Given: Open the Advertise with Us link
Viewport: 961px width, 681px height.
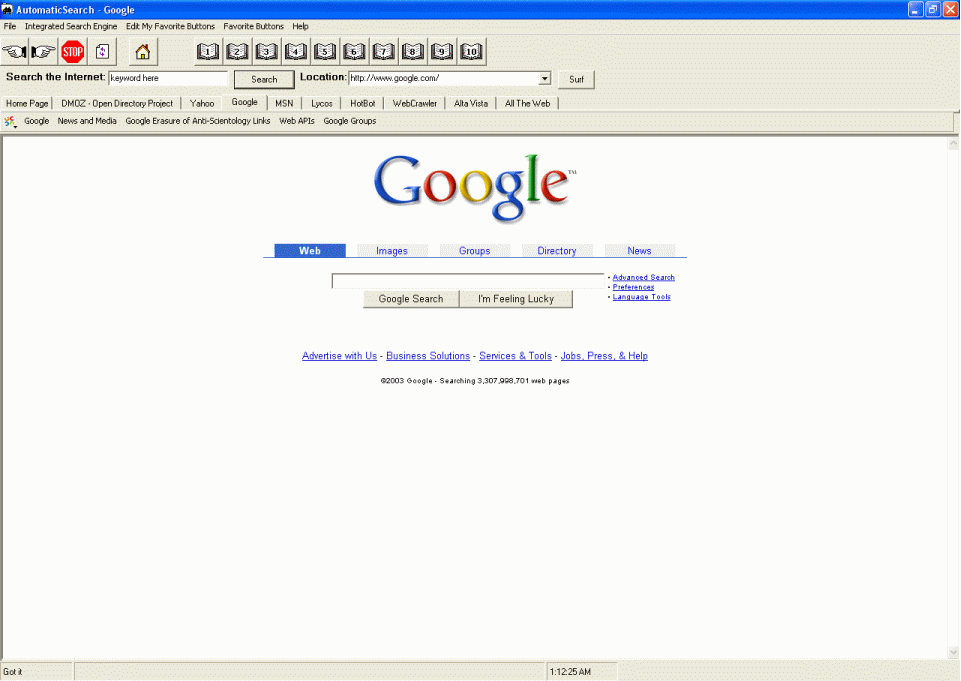Looking at the screenshot, I should tap(340, 356).
